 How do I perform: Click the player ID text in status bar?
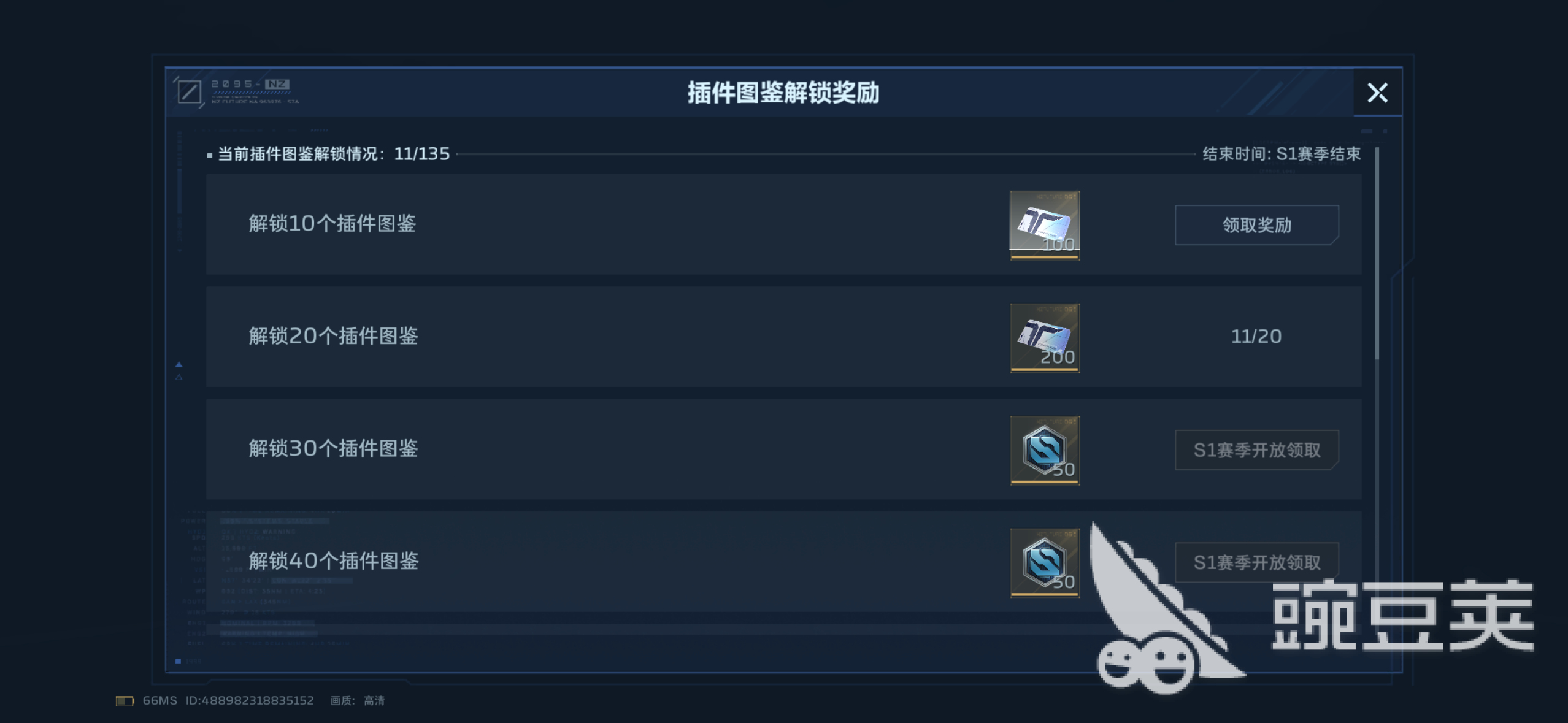pos(249,701)
